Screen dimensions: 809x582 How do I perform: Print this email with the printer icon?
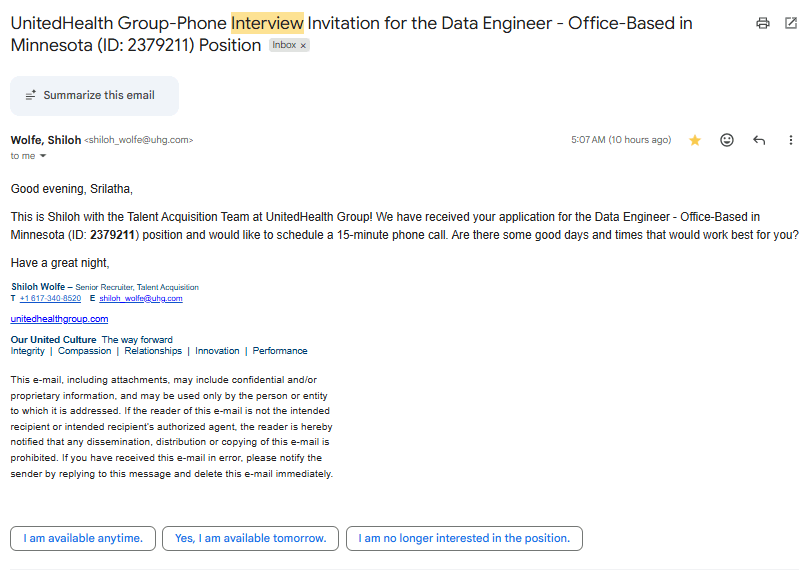(763, 23)
